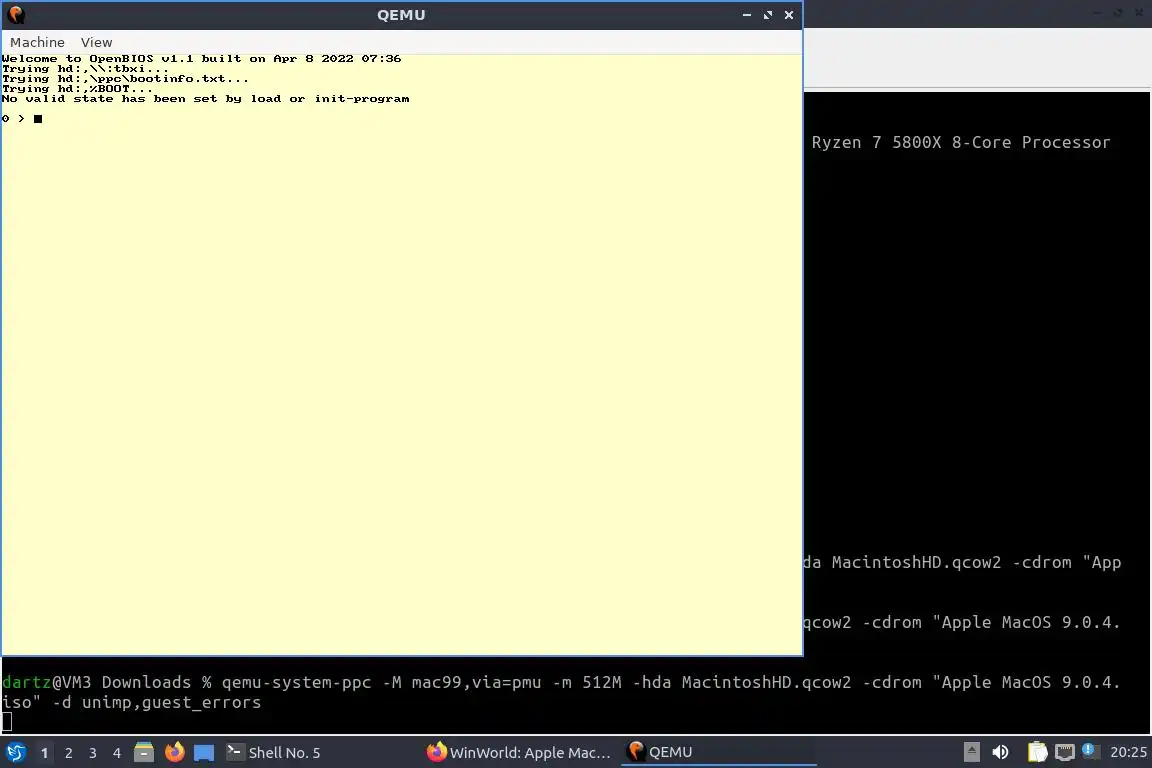Open removable media tray icon
This screenshot has width=1152, height=768.
pyautogui.click(x=971, y=753)
